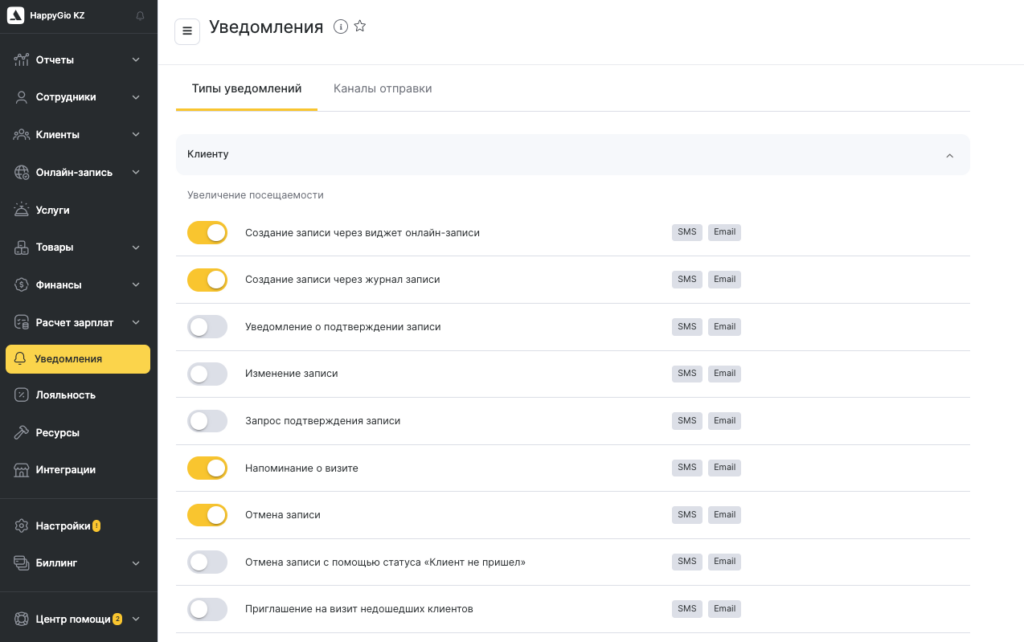This screenshot has width=1024, height=642.
Task: Click the bell icon in sidebar header
Action: coord(140,16)
